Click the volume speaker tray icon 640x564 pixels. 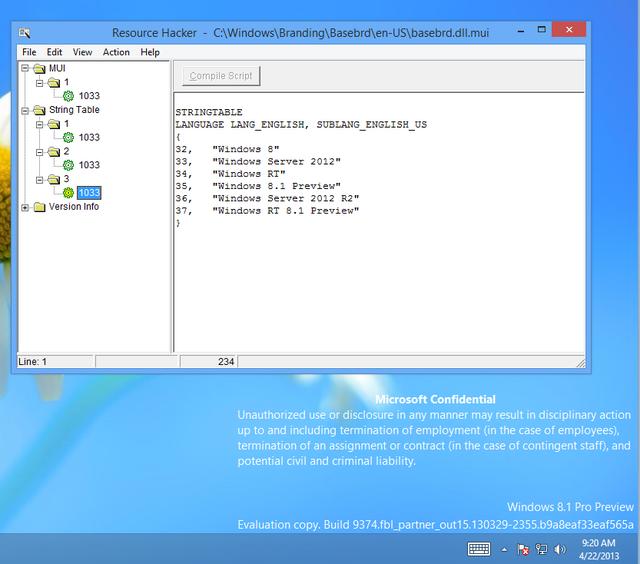point(558,549)
